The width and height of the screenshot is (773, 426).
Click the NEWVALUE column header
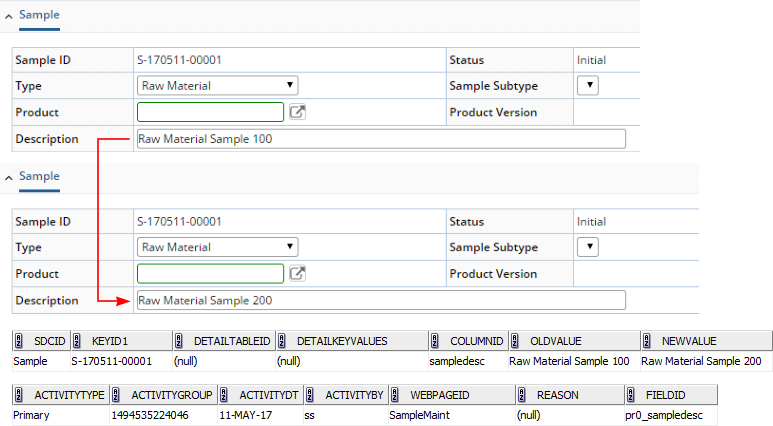tap(706, 341)
